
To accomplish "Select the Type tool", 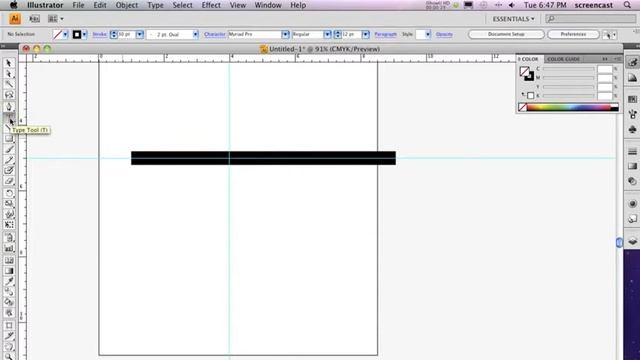I will coord(9,117).
